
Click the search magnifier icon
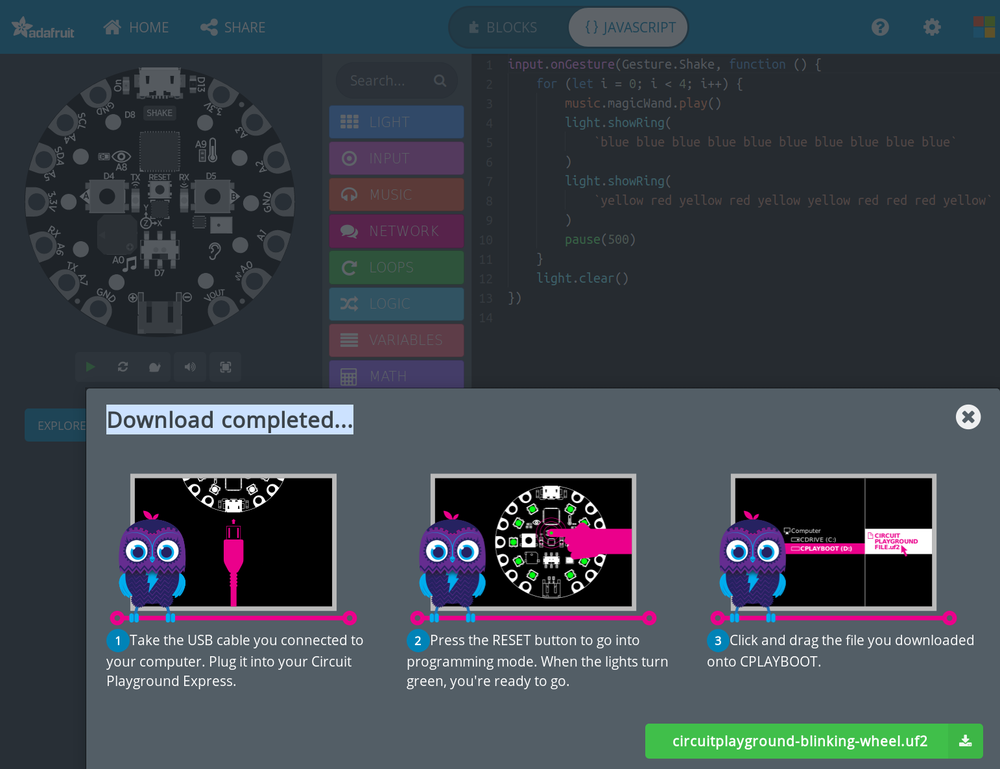[439, 80]
